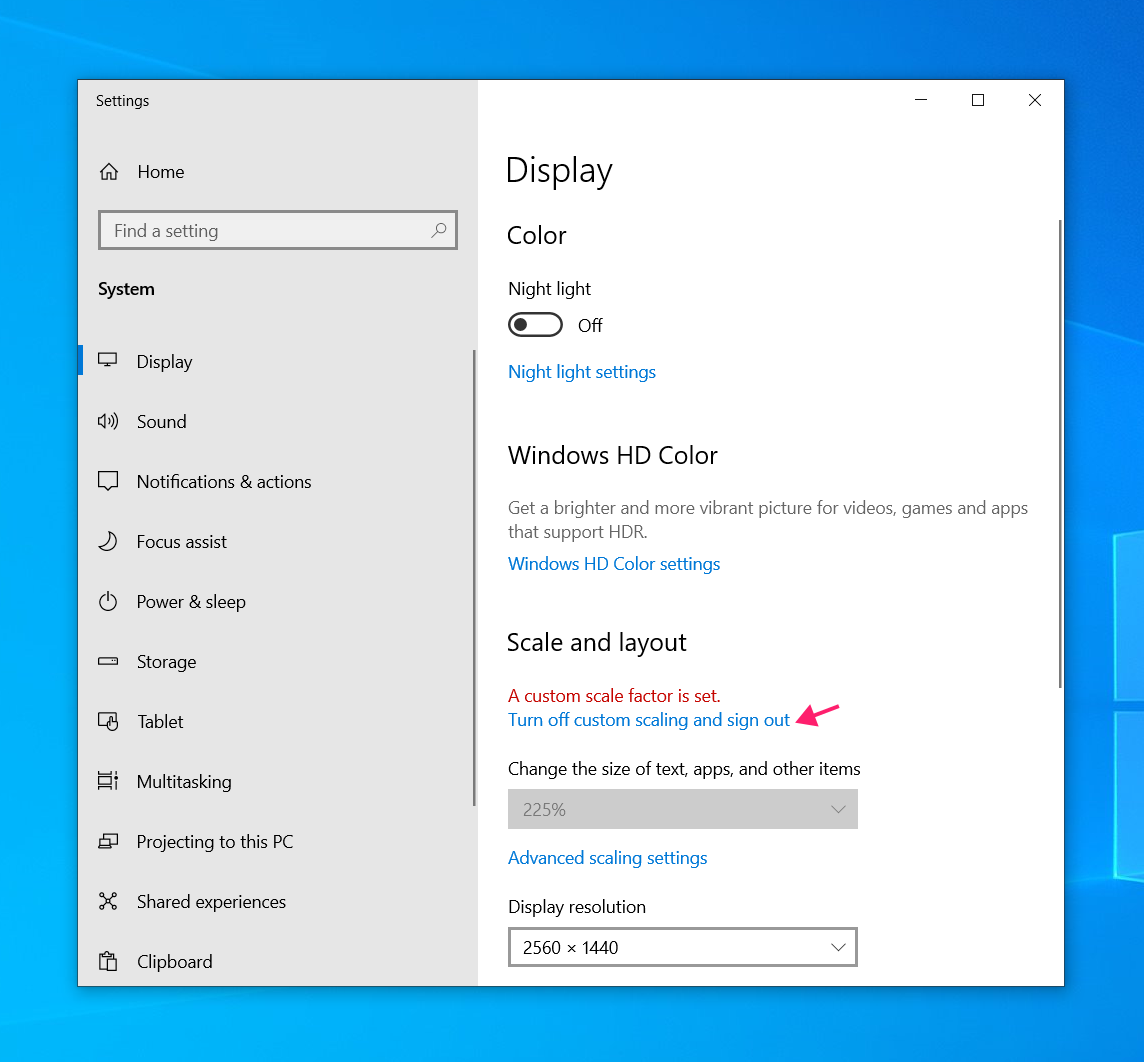The image size is (1144, 1062).
Task: Open Tablet settings
Action: pyautogui.click(x=276, y=721)
